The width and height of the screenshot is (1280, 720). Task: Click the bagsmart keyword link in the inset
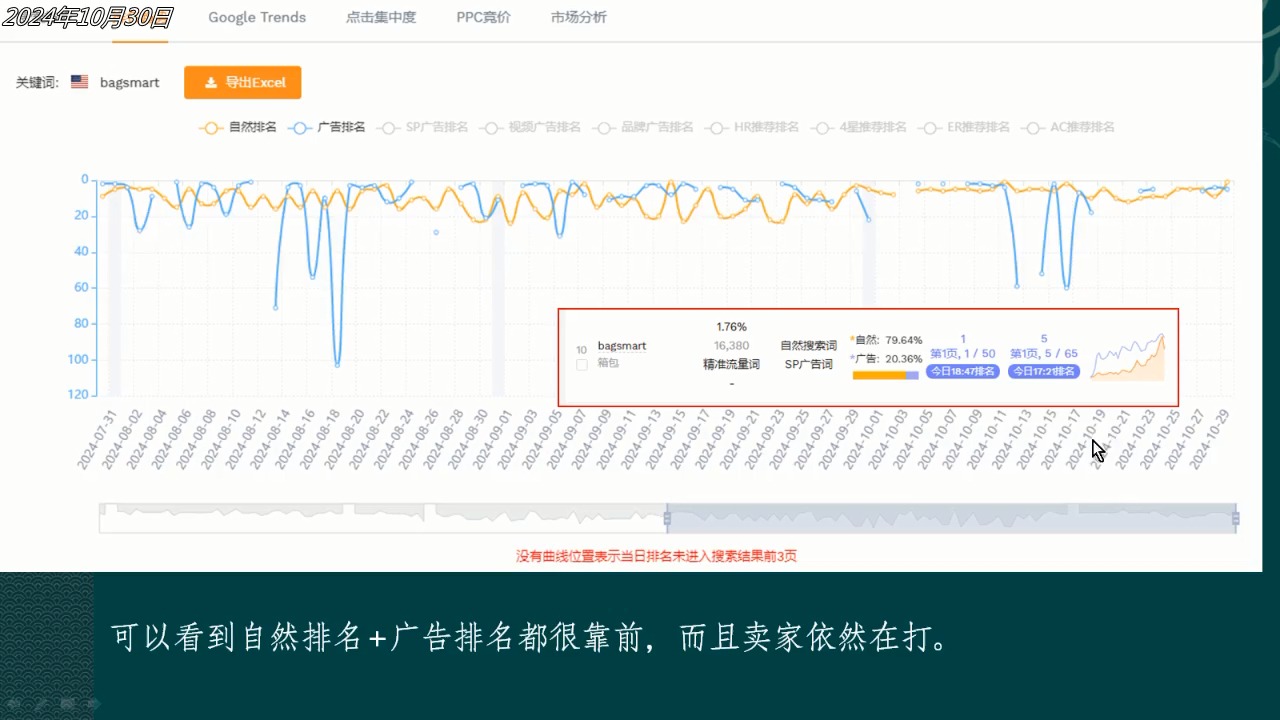(x=622, y=346)
